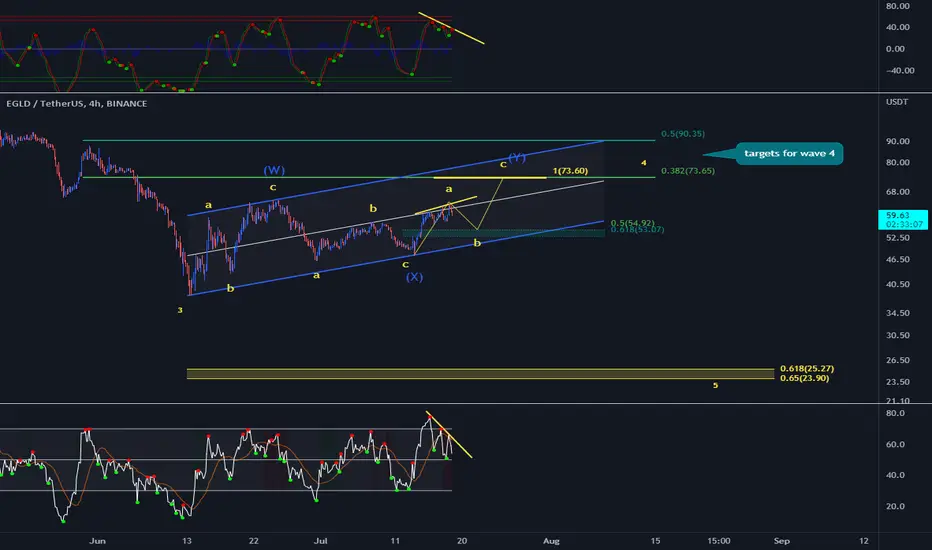932x550 pixels.
Task: Click the Jun date on the time axis
Action: (x=97, y=540)
